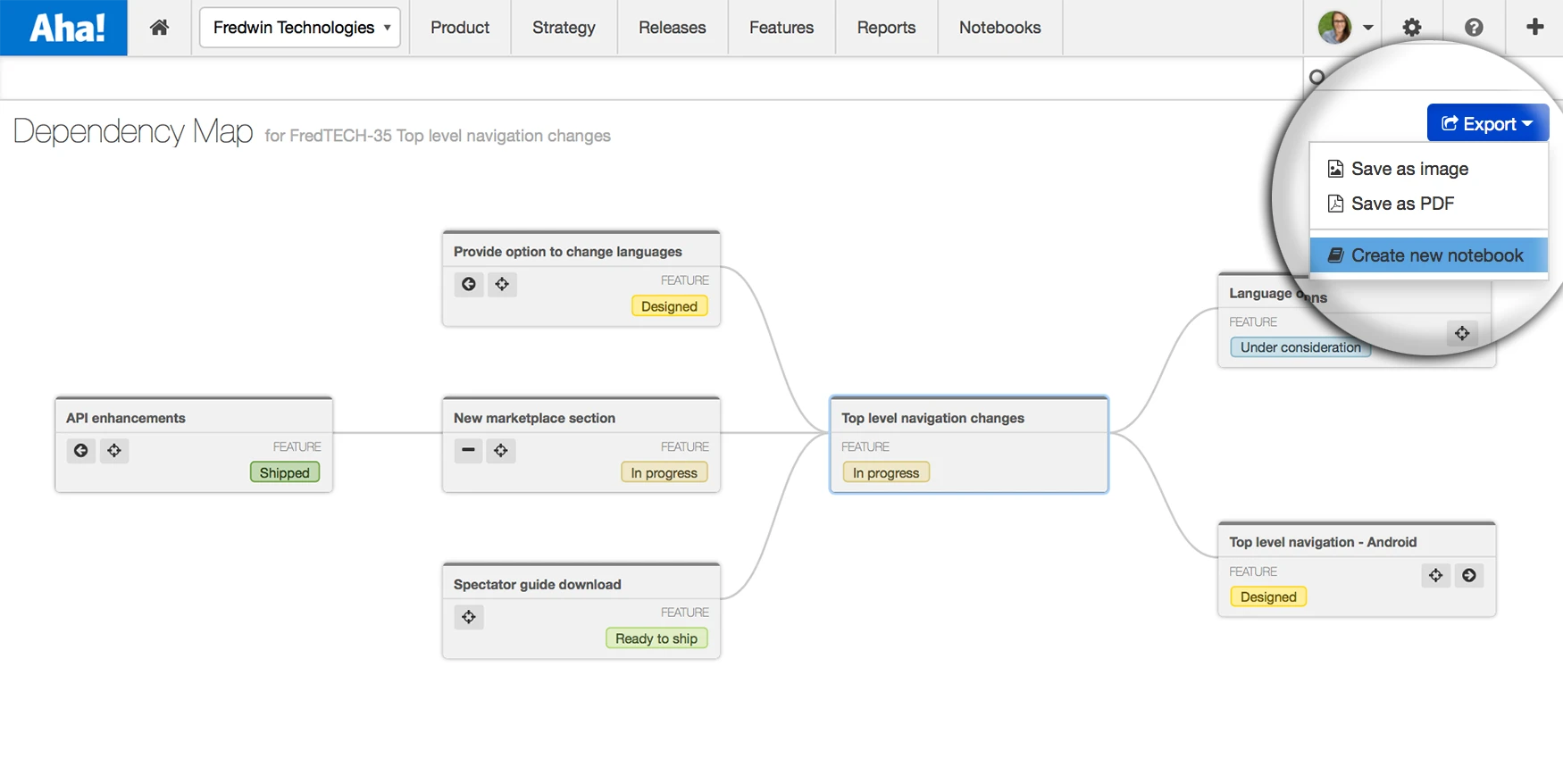Open the user avatar account menu
The height and width of the screenshot is (784, 1563).
pos(1345,28)
